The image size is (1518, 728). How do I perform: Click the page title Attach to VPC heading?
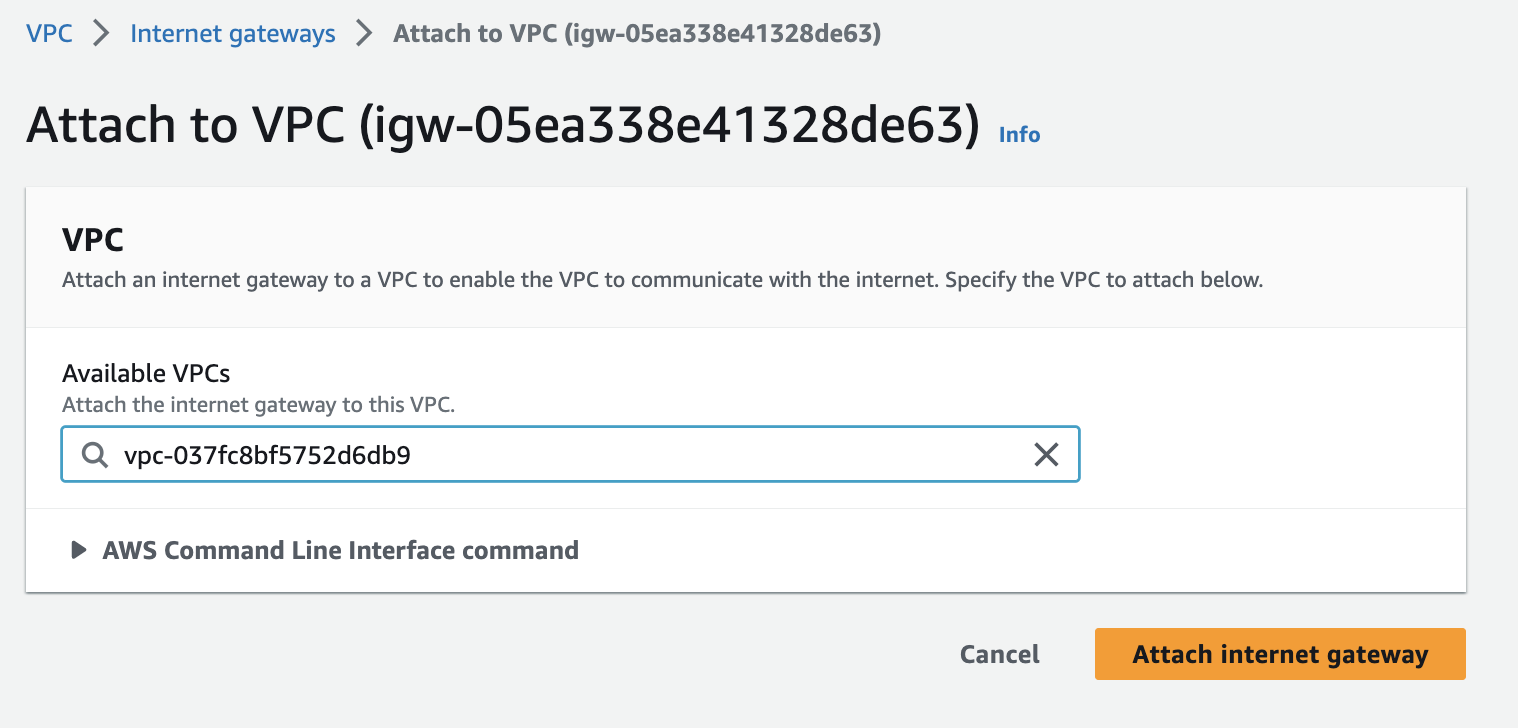503,126
